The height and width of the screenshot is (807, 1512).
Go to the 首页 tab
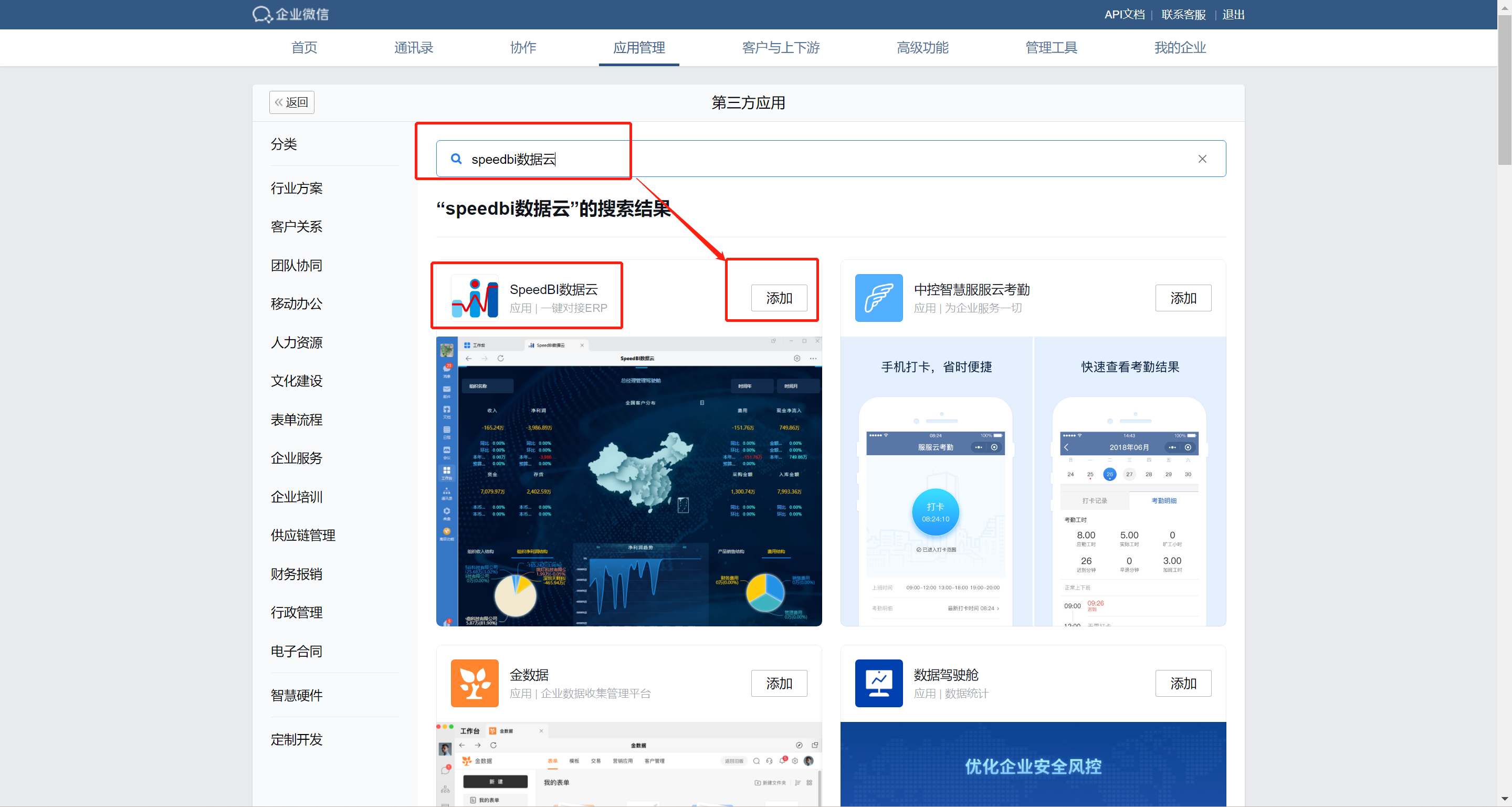click(304, 48)
